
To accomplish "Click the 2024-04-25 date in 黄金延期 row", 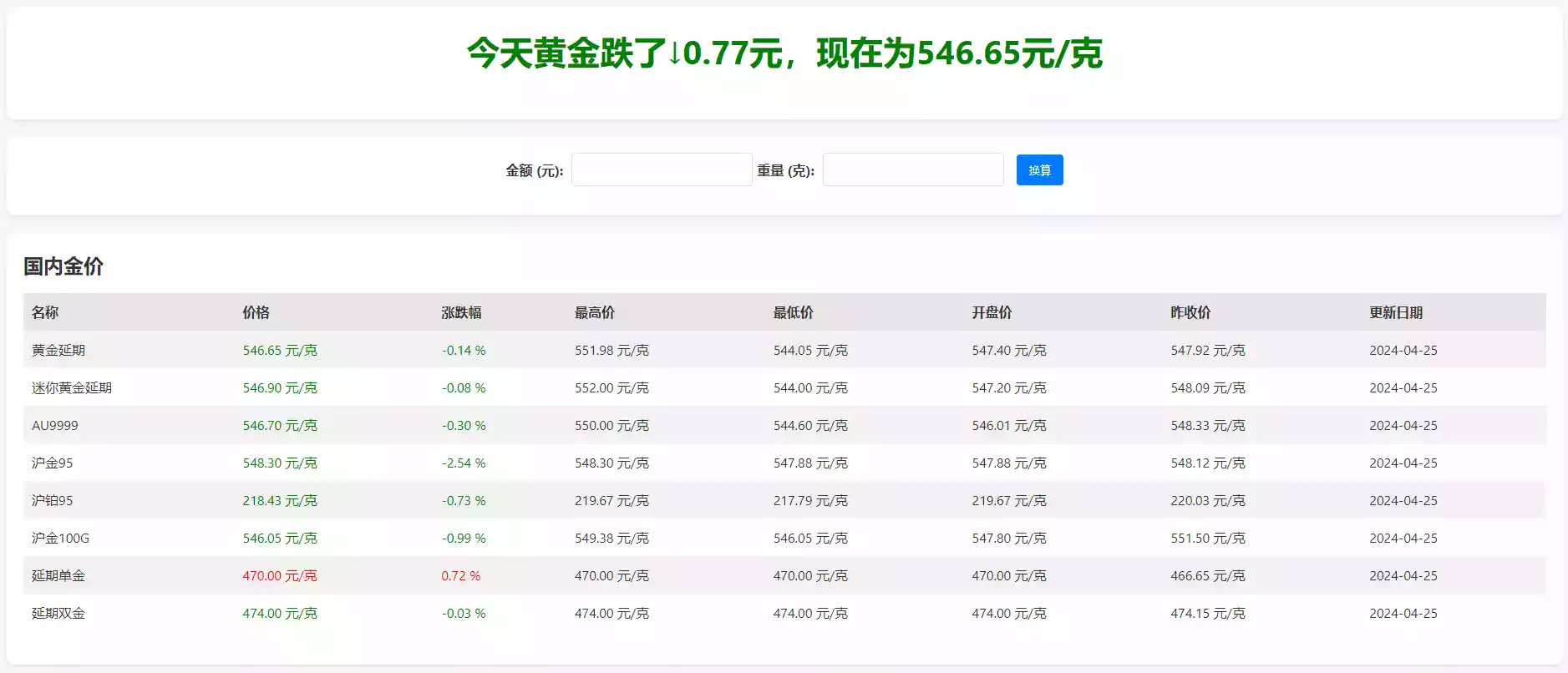I will [x=1403, y=350].
